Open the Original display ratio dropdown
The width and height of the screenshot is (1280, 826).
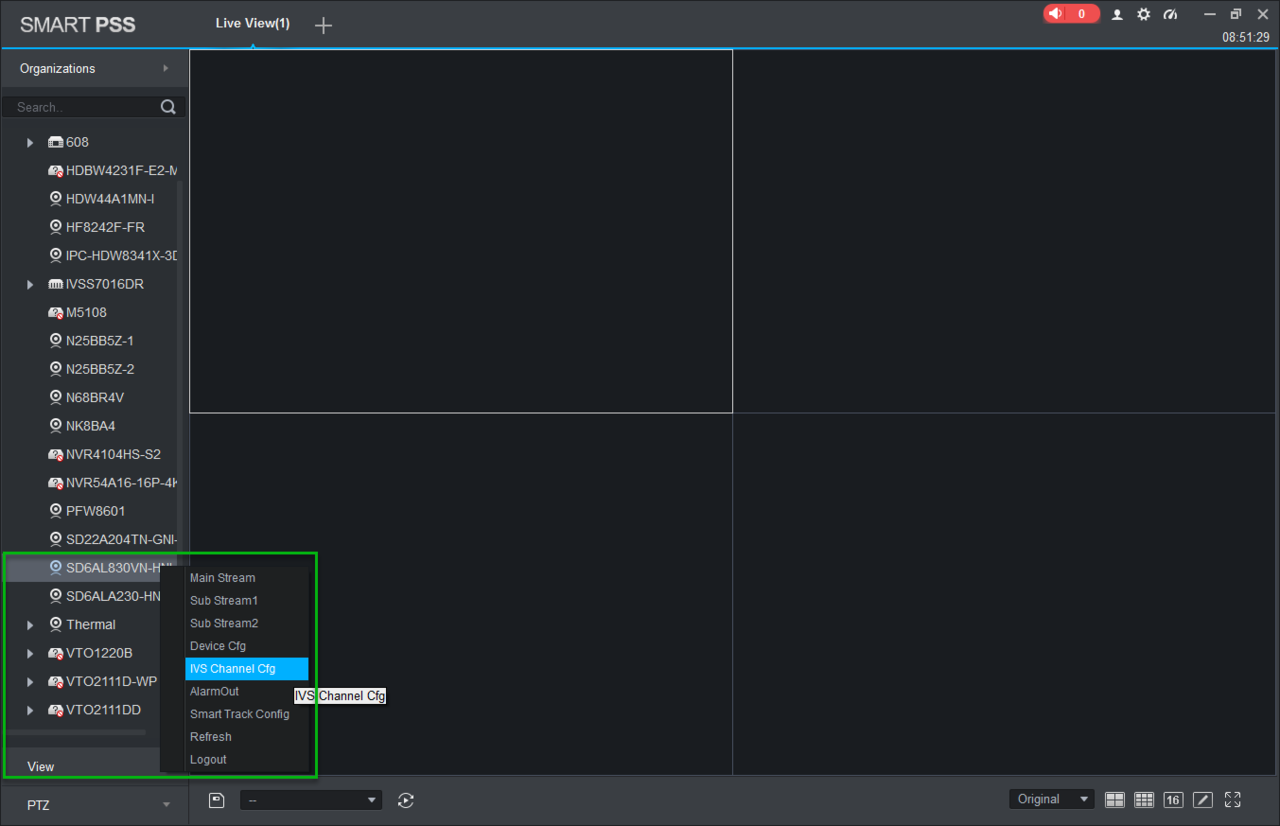pyautogui.click(x=1052, y=799)
